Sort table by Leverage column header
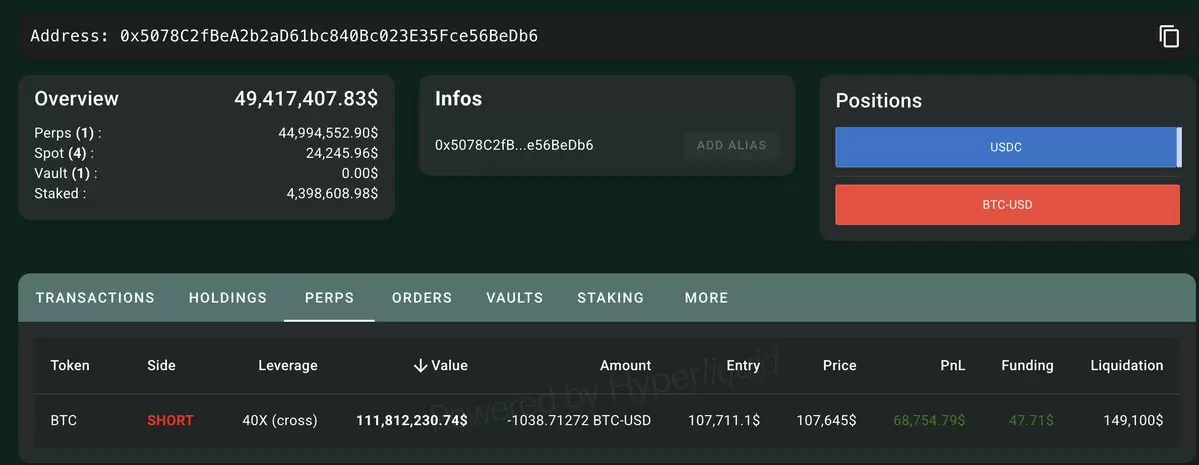The height and width of the screenshot is (465, 1199). point(288,366)
